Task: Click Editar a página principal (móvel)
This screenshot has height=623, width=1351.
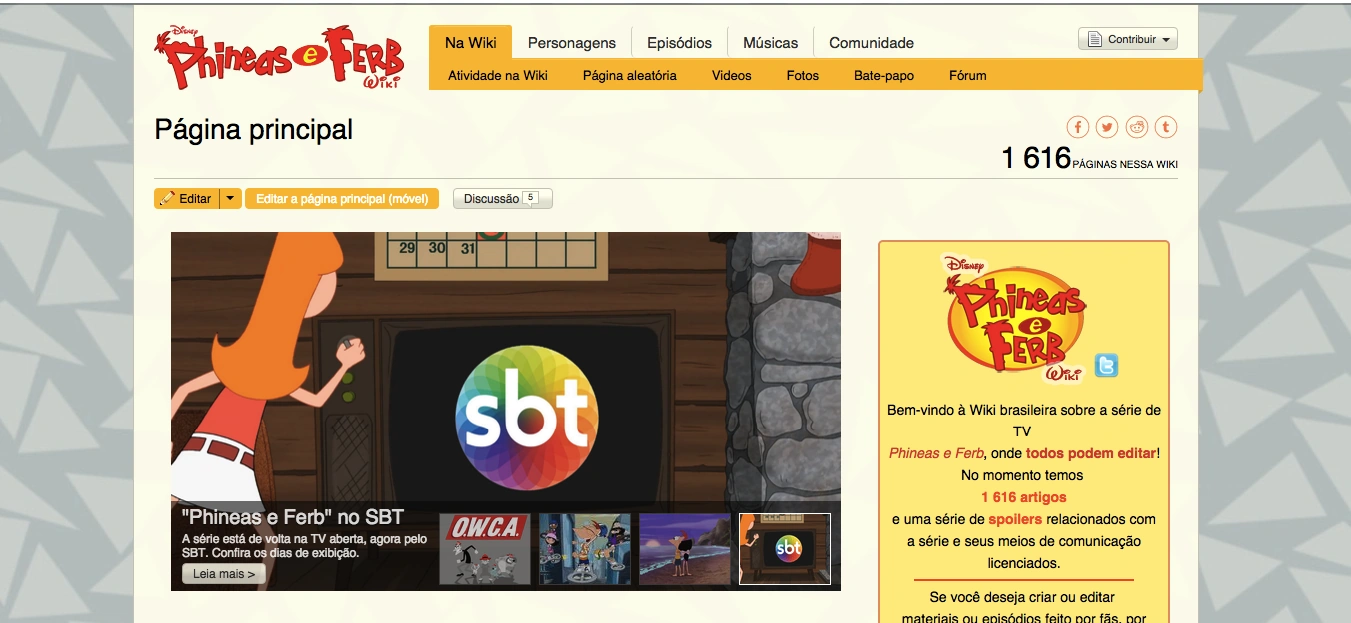Action: [x=342, y=199]
